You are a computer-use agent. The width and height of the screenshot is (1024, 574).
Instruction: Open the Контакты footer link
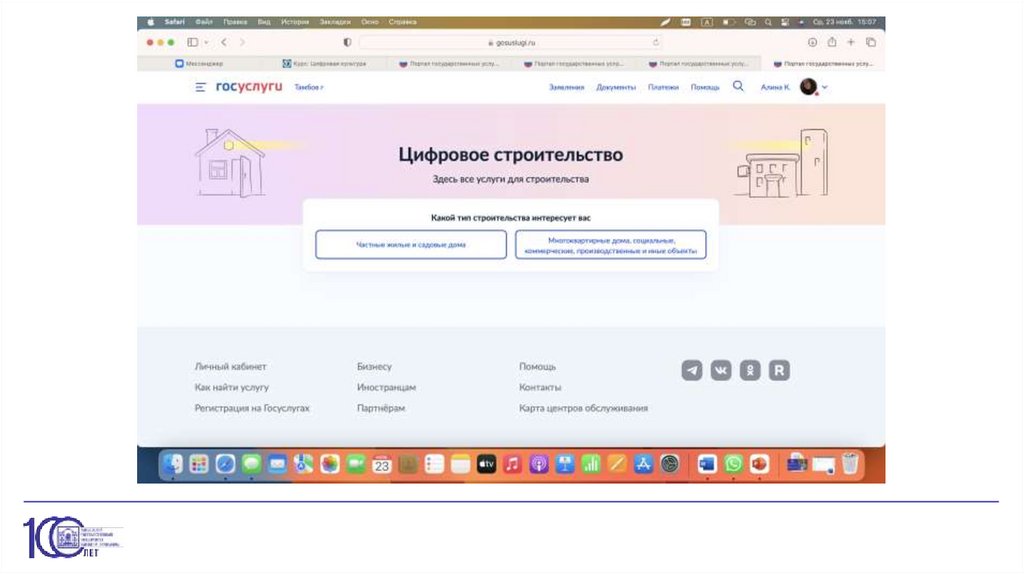click(x=540, y=387)
